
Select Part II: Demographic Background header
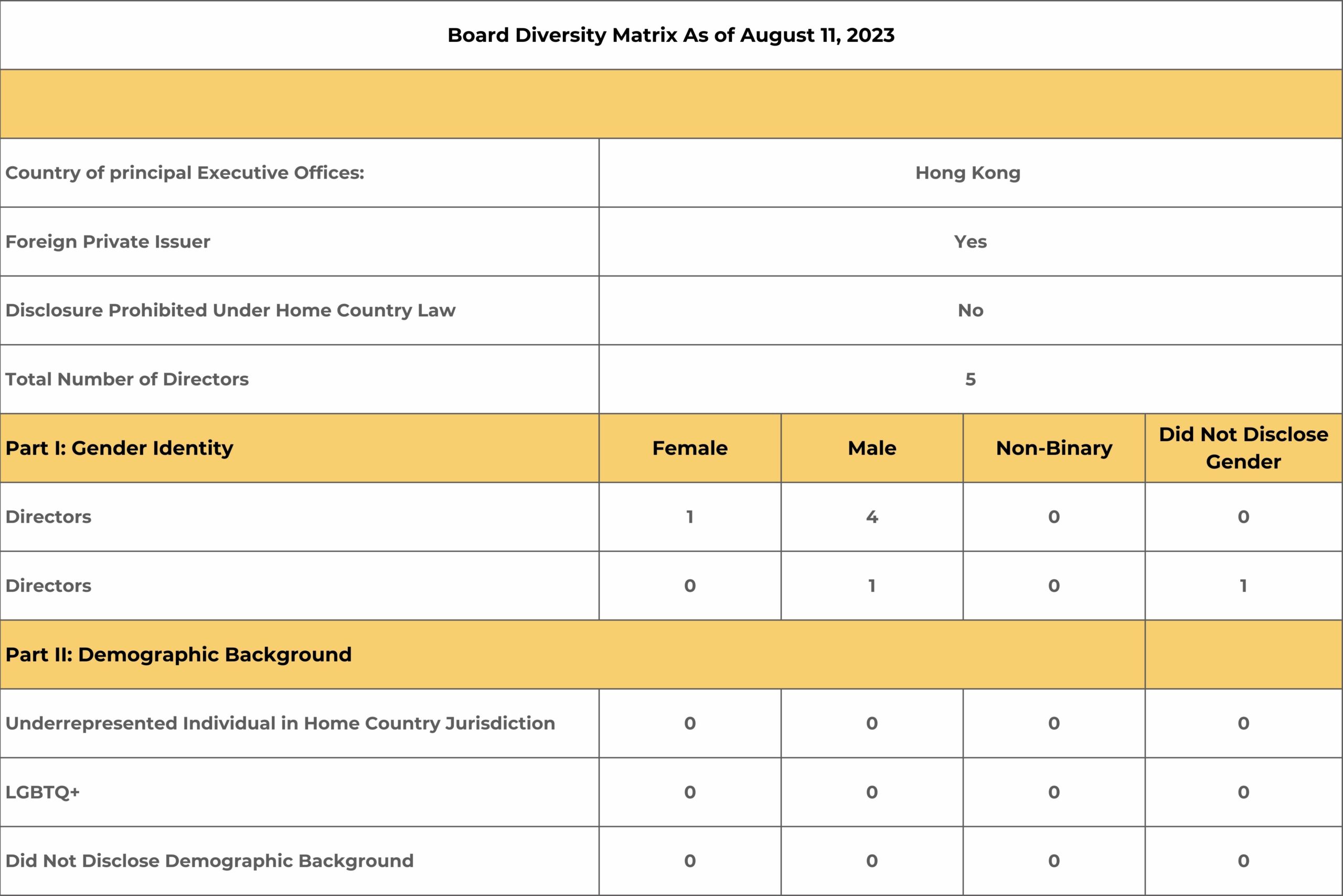click(178, 654)
